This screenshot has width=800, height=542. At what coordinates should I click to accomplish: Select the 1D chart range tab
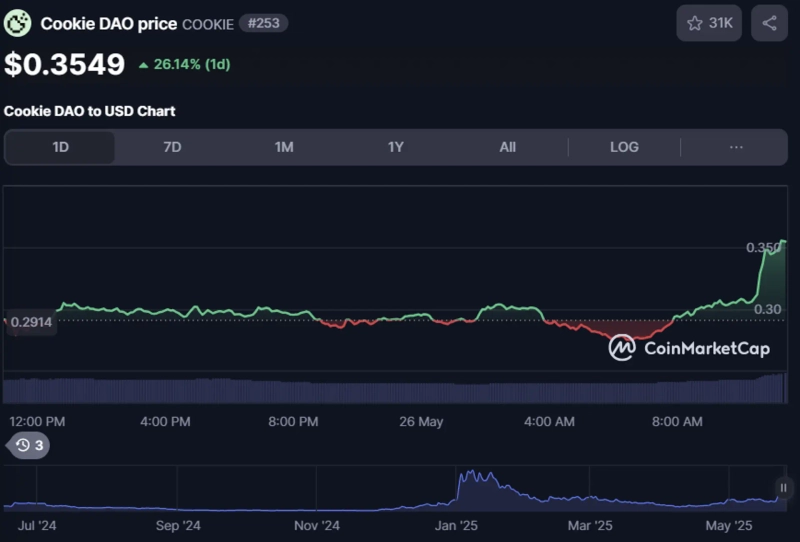point(60,147)
